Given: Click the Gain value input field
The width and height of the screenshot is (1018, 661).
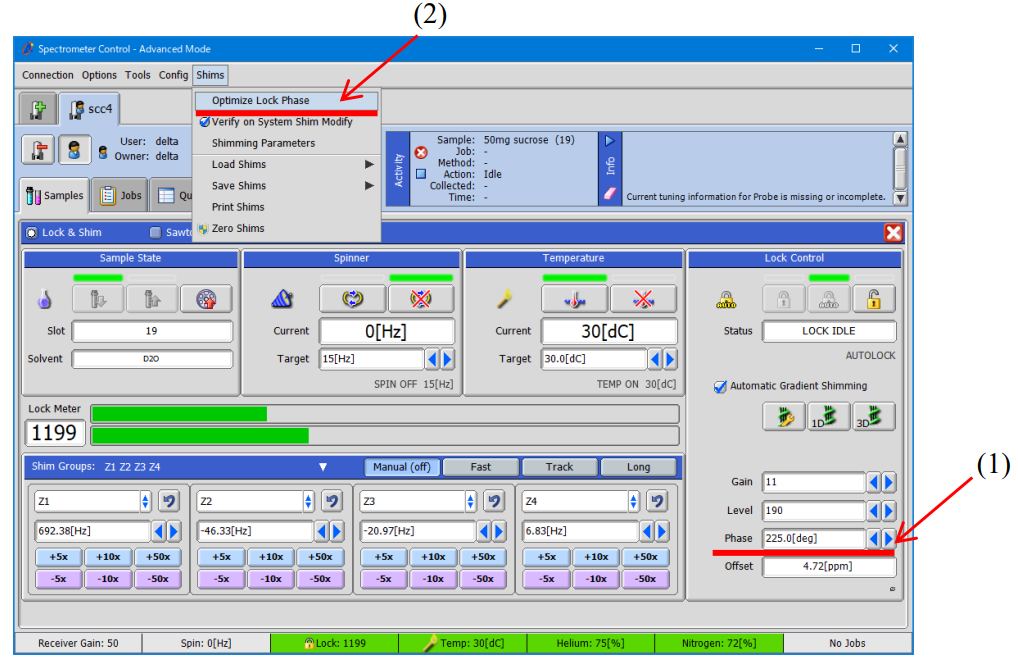Looking at the screenshot, I should 812,483.
